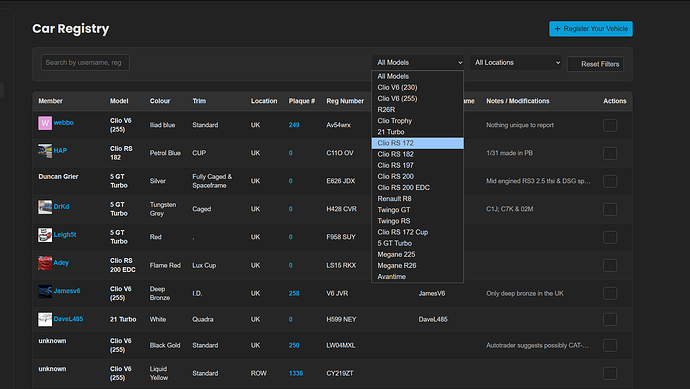This screenshot has height=389, width=690.
Task: Open plaque number 258 link
Action: pyautogui.click(x=294, y=294)
